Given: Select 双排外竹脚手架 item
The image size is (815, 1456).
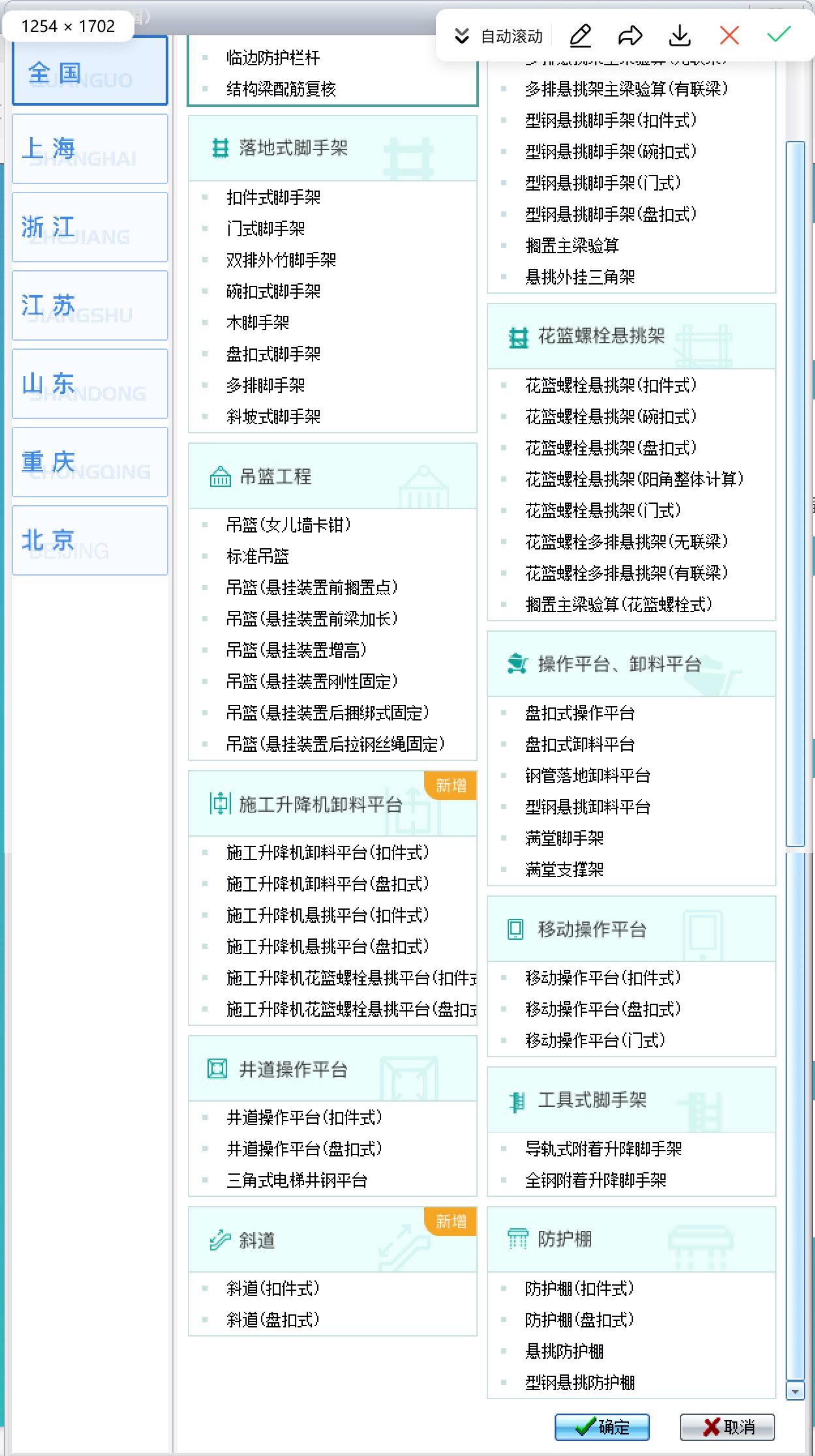Looking at the screenshot, I should [x=281, y=260].
